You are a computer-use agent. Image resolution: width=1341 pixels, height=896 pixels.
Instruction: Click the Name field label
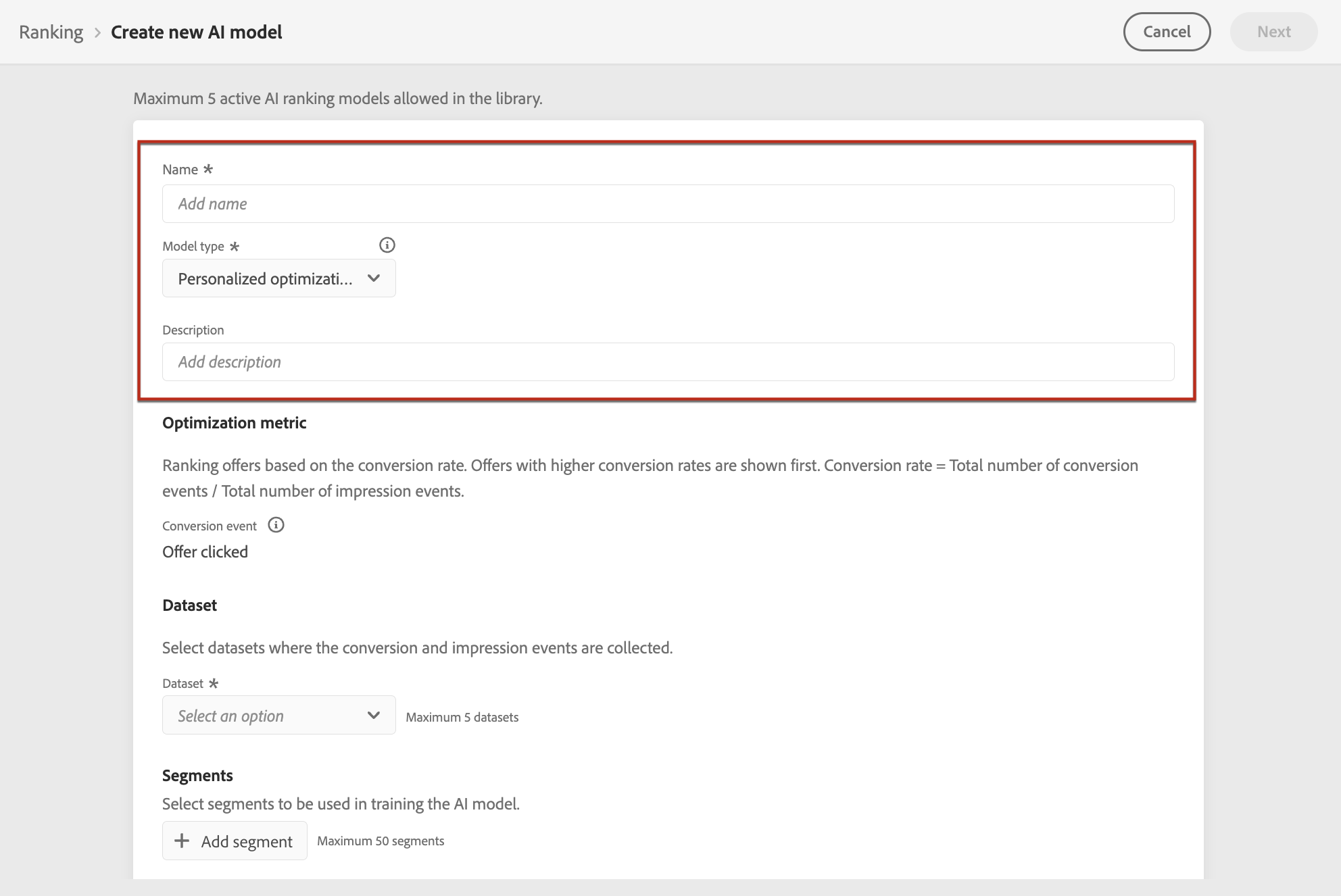tap(180, 170)
